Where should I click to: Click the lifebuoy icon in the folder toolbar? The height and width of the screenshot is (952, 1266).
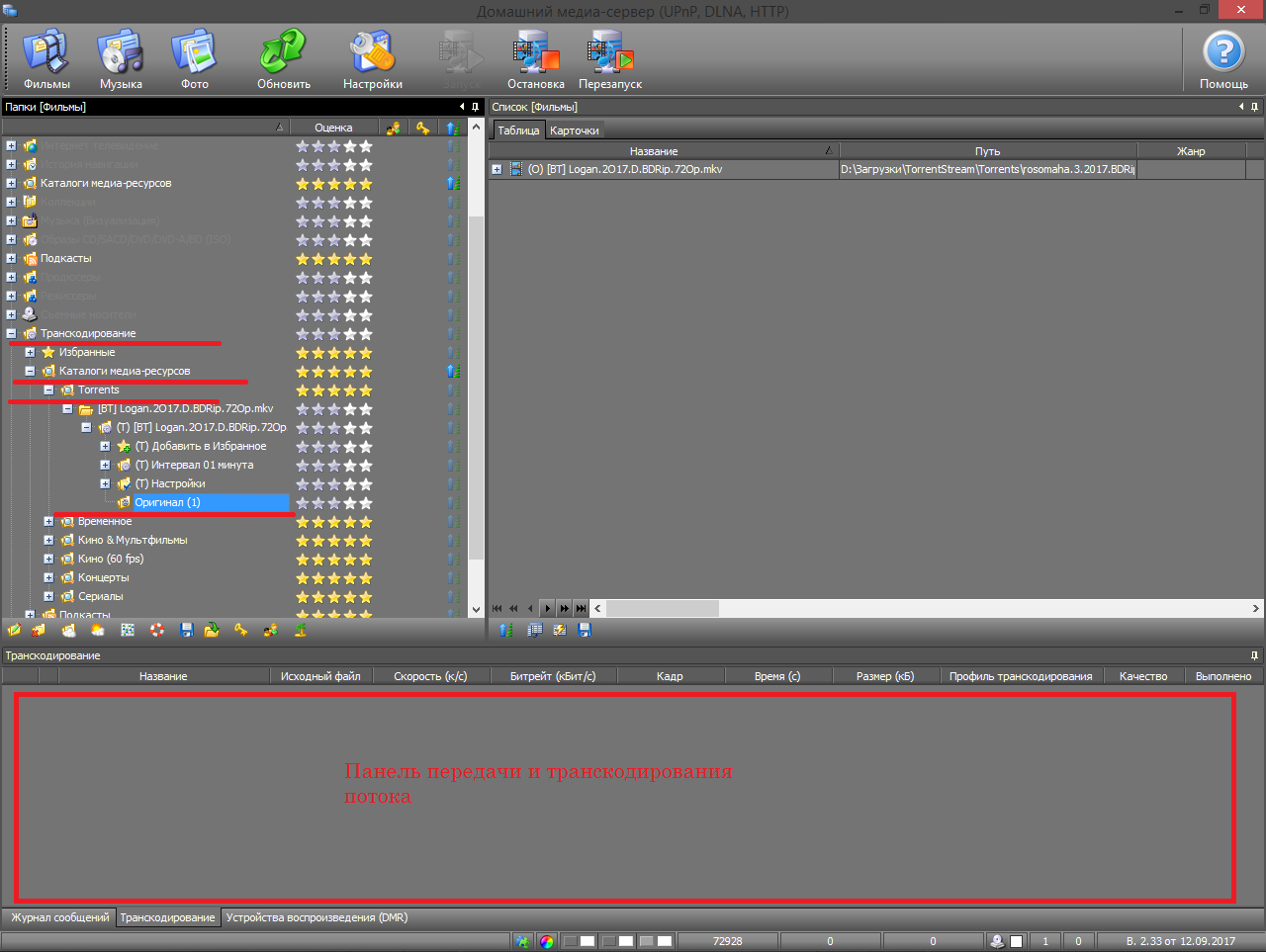coord(157,630)
